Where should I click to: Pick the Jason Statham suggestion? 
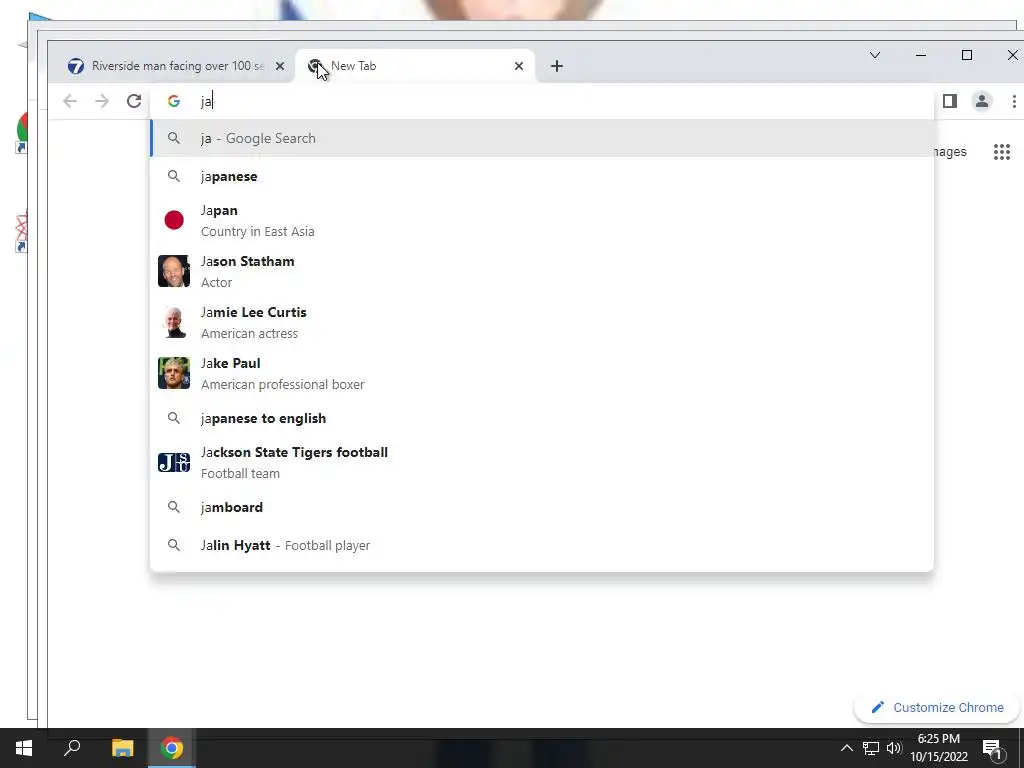click(x=542, y=272)
